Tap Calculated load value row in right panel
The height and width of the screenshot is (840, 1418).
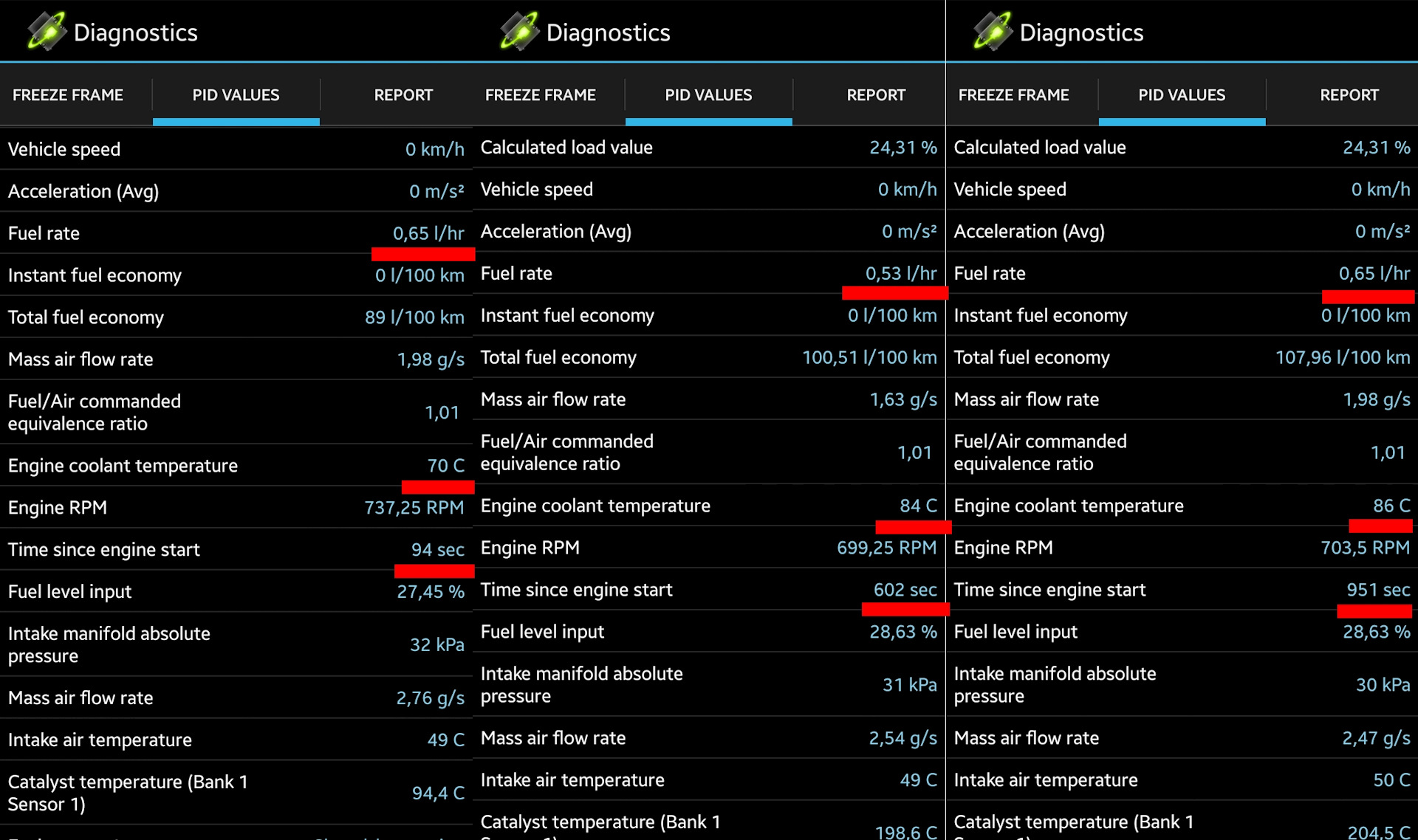(x=1182, y=148)
